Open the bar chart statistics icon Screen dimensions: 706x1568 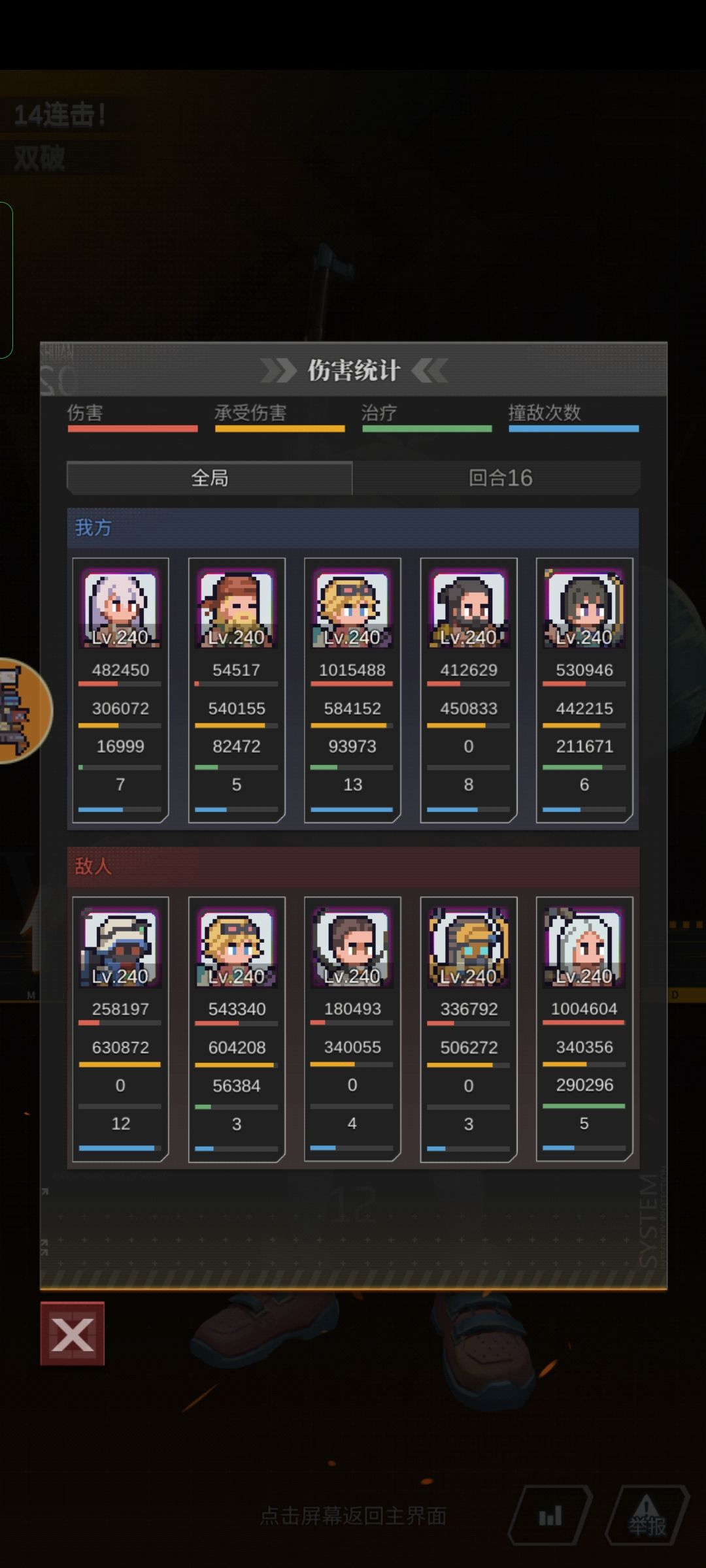click(550, 1515)
